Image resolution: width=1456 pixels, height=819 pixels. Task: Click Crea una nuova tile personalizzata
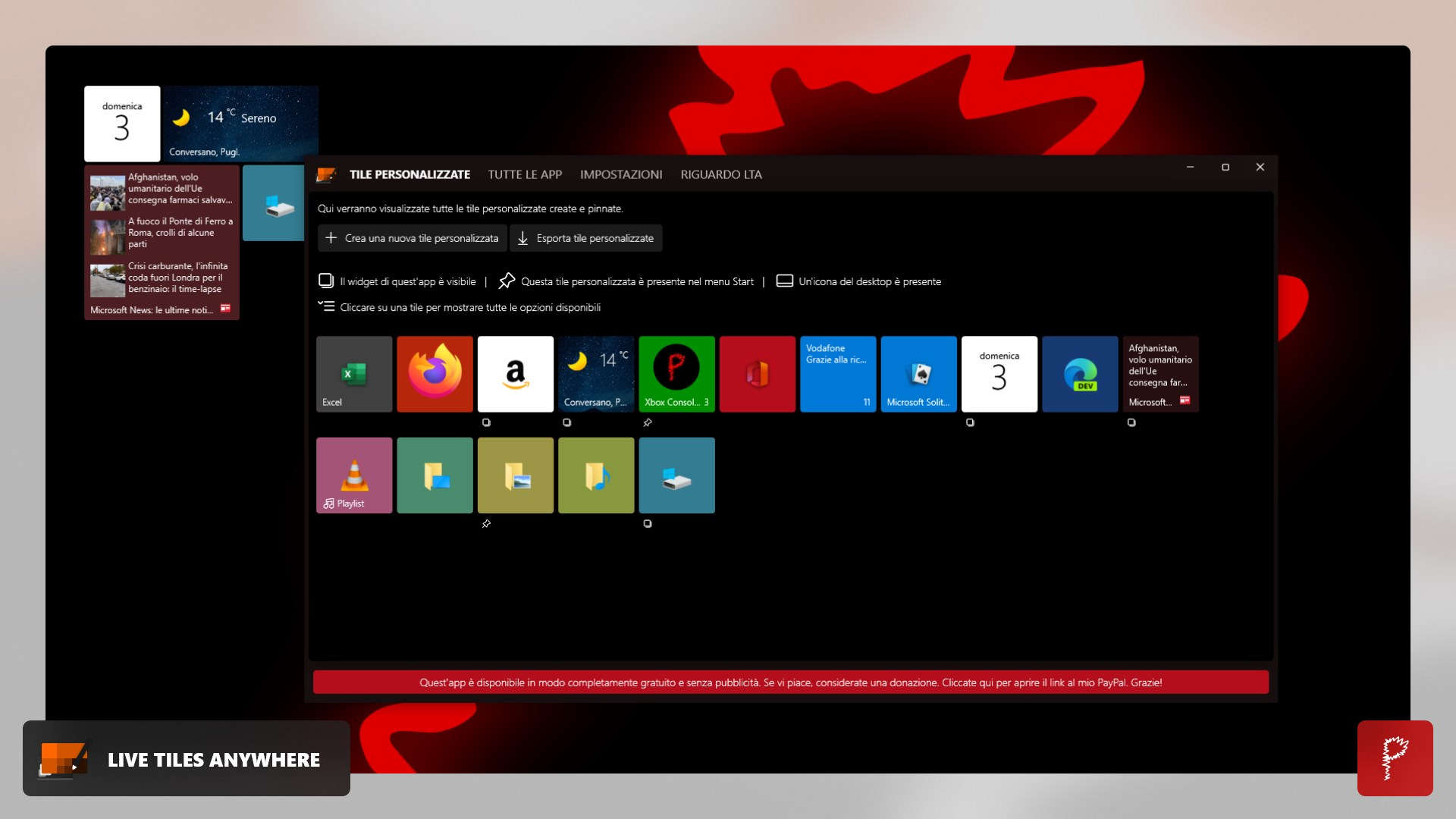(412, 238)
